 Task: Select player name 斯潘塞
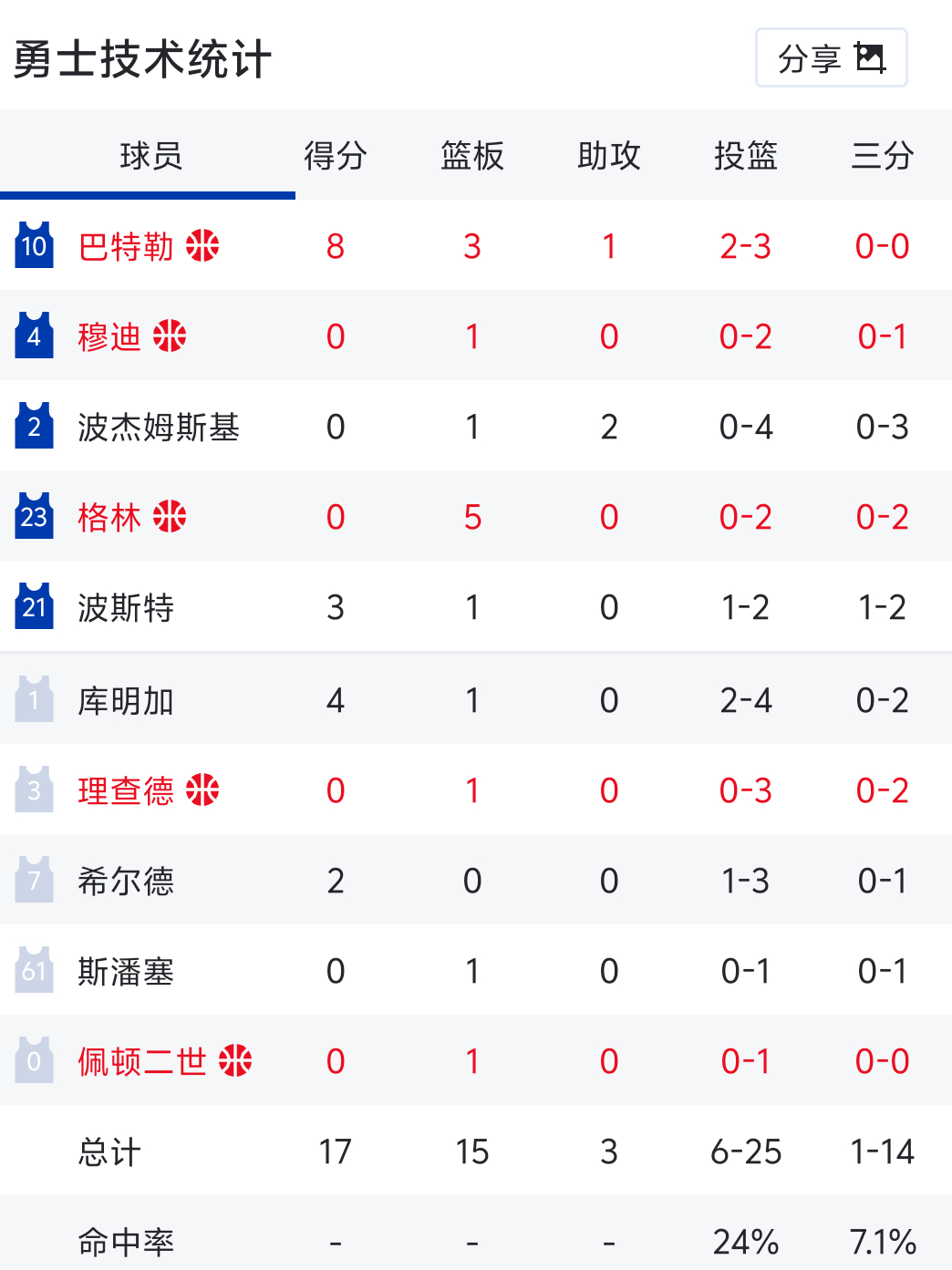tap(126, 971)
